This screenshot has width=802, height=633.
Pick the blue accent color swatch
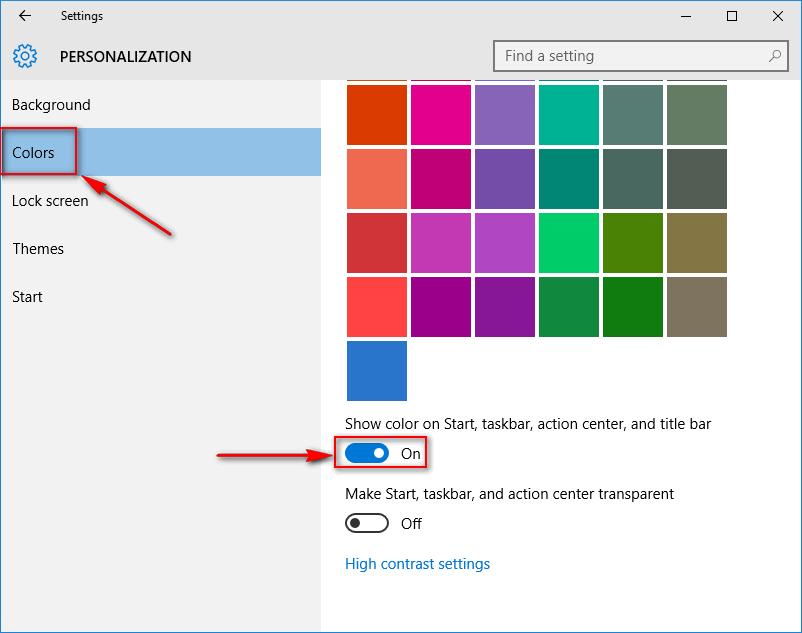(377, 371)
